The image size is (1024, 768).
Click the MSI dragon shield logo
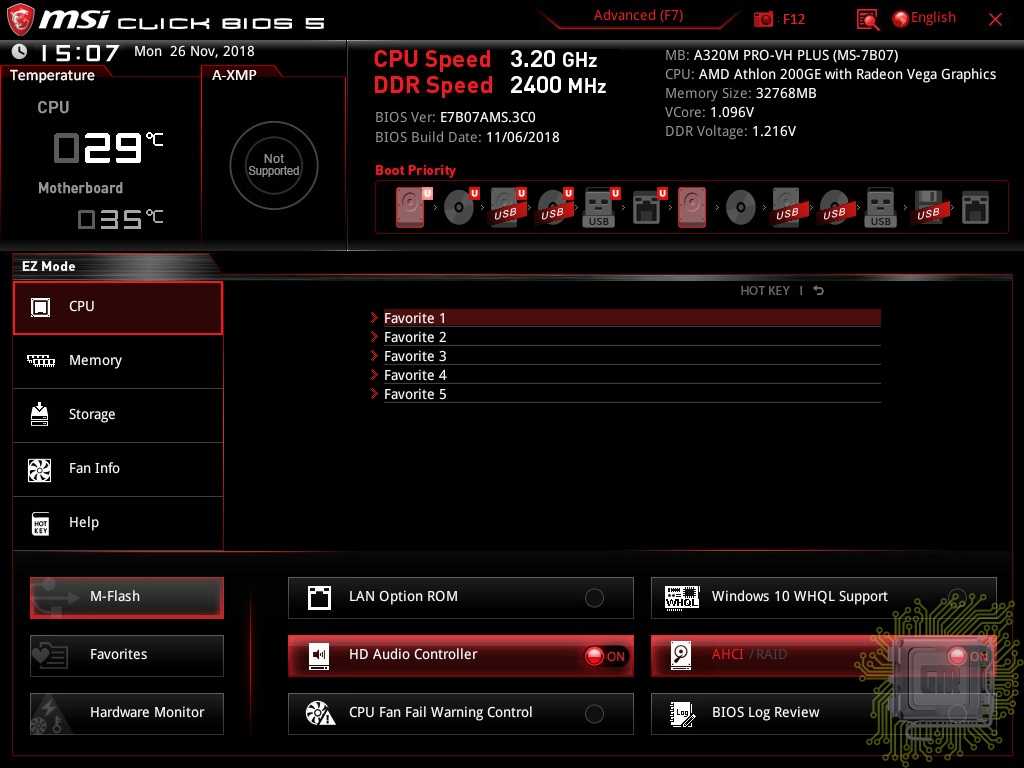coord(20,20)
